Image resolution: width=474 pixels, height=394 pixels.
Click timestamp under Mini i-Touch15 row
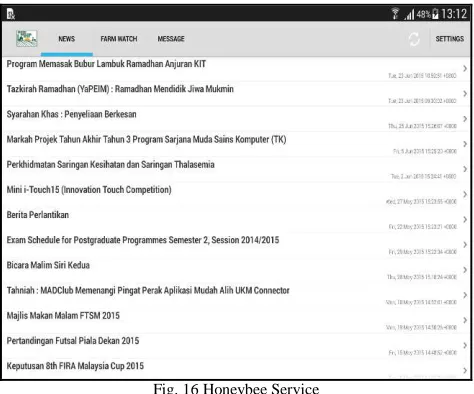421,202
